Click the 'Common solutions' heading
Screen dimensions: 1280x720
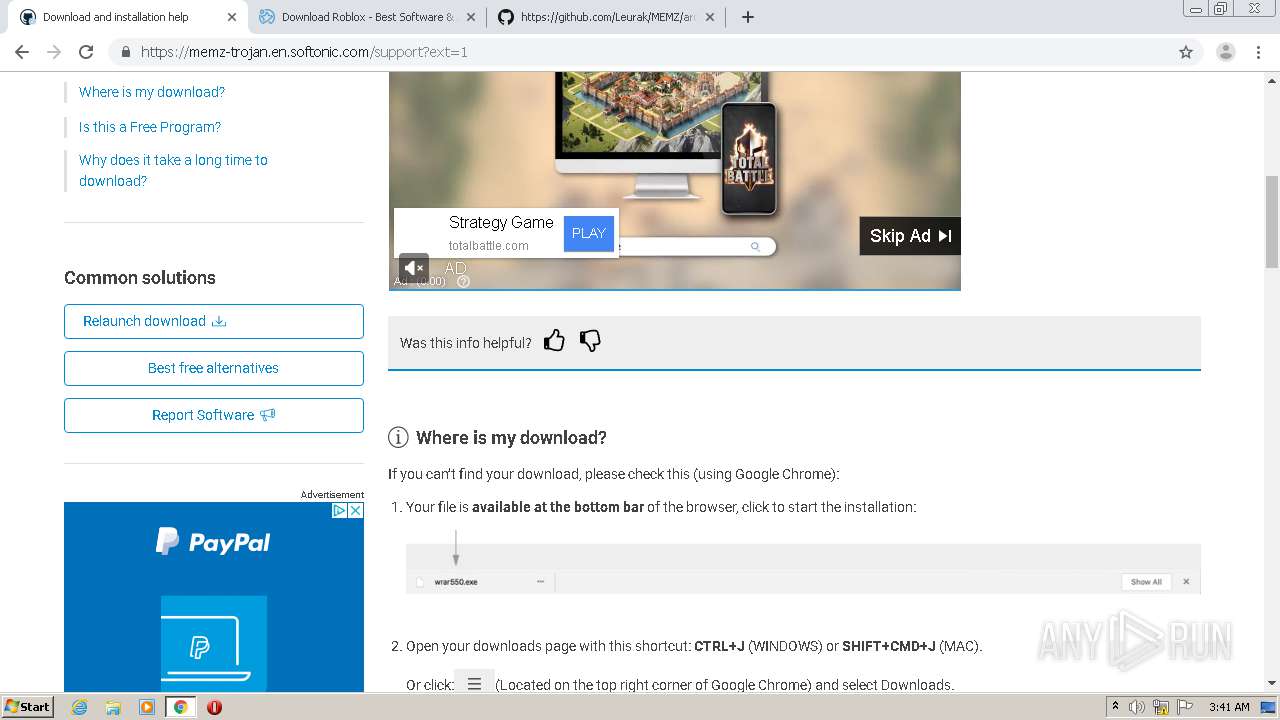(140, 278)
